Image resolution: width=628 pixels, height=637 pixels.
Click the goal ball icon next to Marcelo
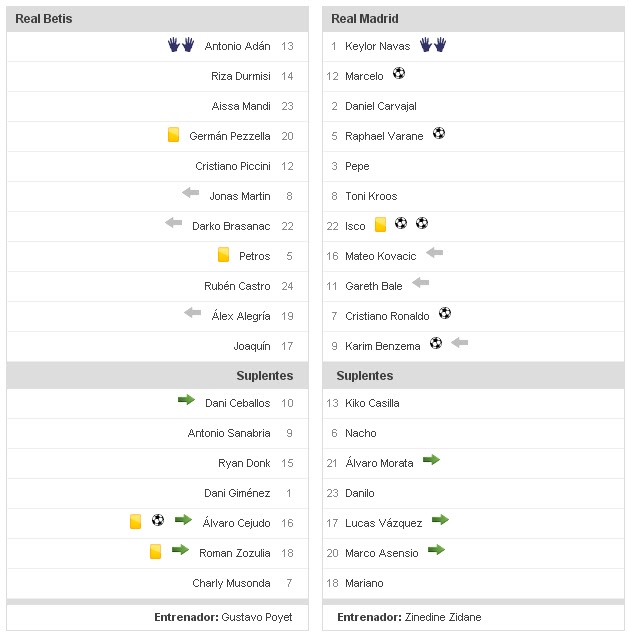tap(399, 73)
